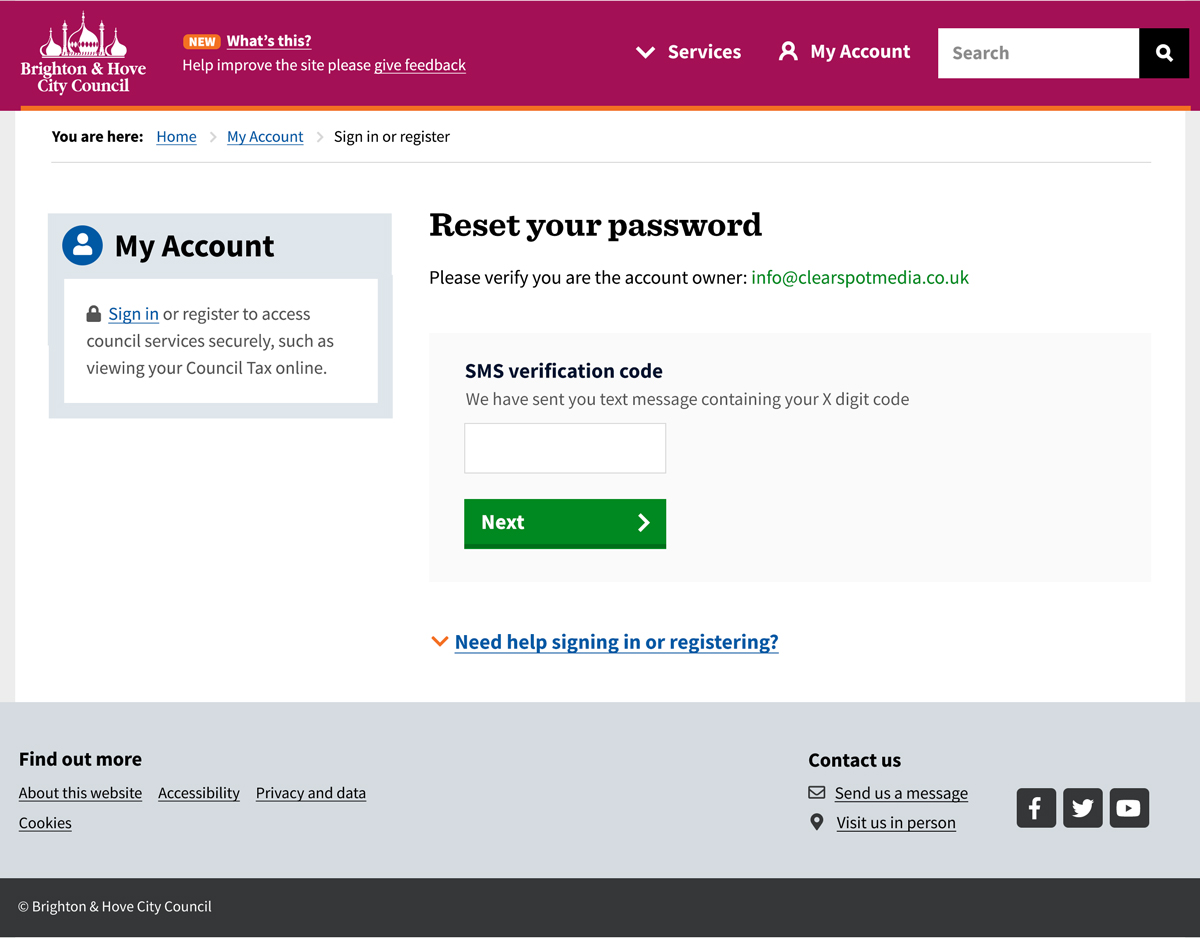Click the Brighton & Hove City Council logo

[83, 54]
